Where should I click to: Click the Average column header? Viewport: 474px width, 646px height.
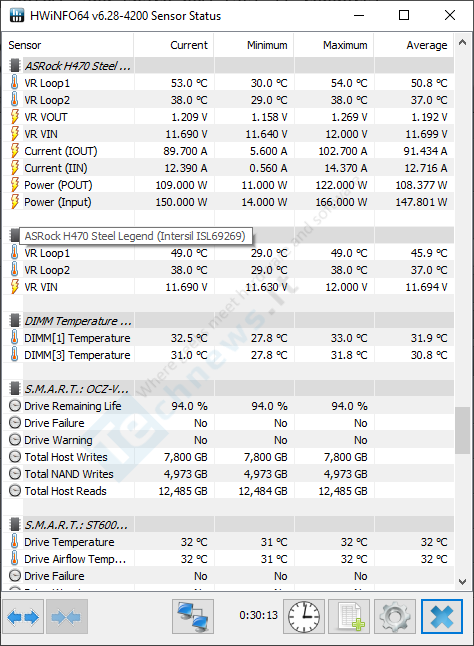tap(414, 45)
